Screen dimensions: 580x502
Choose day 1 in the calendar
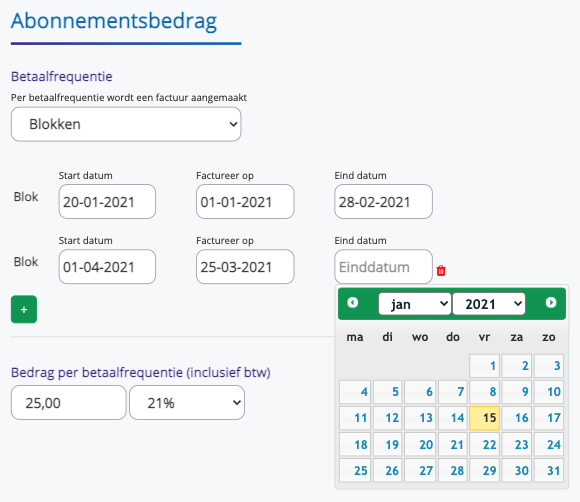[x=484, y=366]
